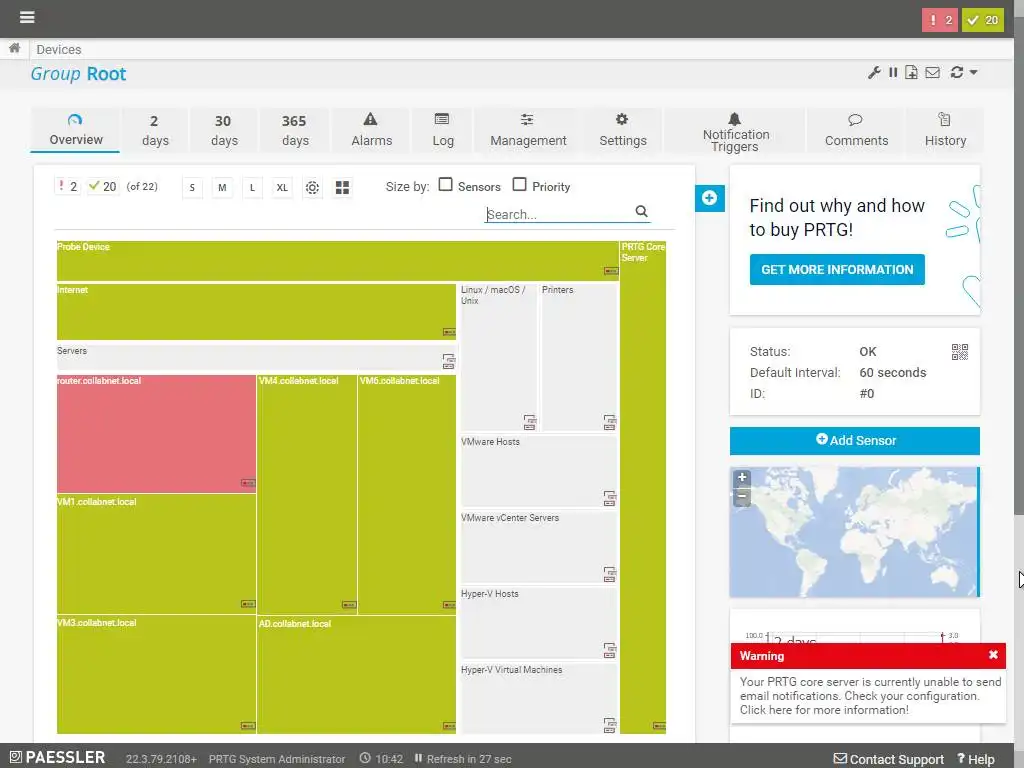Close the Warning notification
Viewport: 1024px width, 768px height.
[993, 655]
